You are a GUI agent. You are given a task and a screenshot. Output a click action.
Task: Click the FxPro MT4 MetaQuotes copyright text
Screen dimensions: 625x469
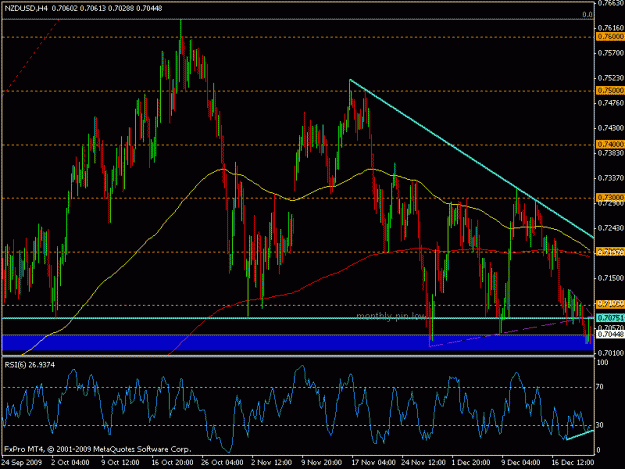click(98, 449)
